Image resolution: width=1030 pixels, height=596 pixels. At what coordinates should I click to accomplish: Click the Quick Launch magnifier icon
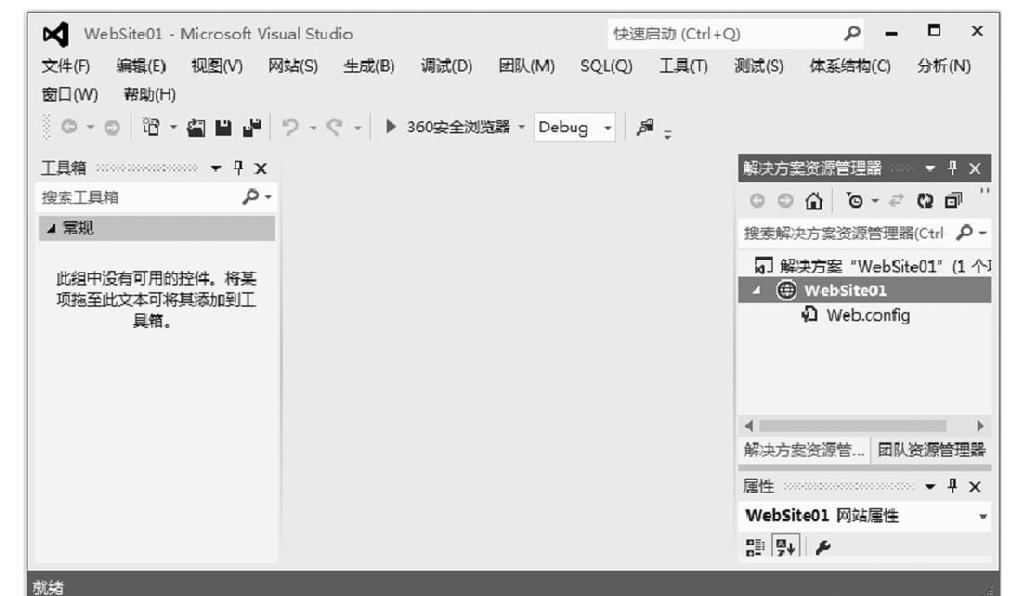pyautogui.click(x=852, y=33)
